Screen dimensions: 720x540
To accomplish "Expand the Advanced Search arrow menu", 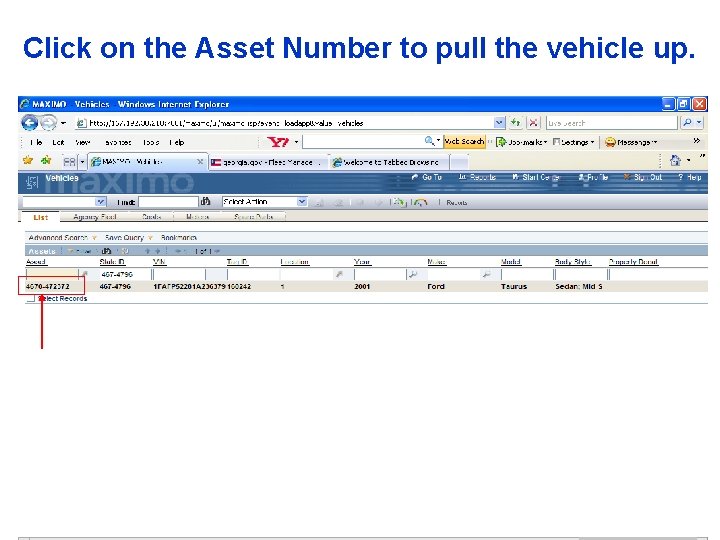I will click(94, 238).
